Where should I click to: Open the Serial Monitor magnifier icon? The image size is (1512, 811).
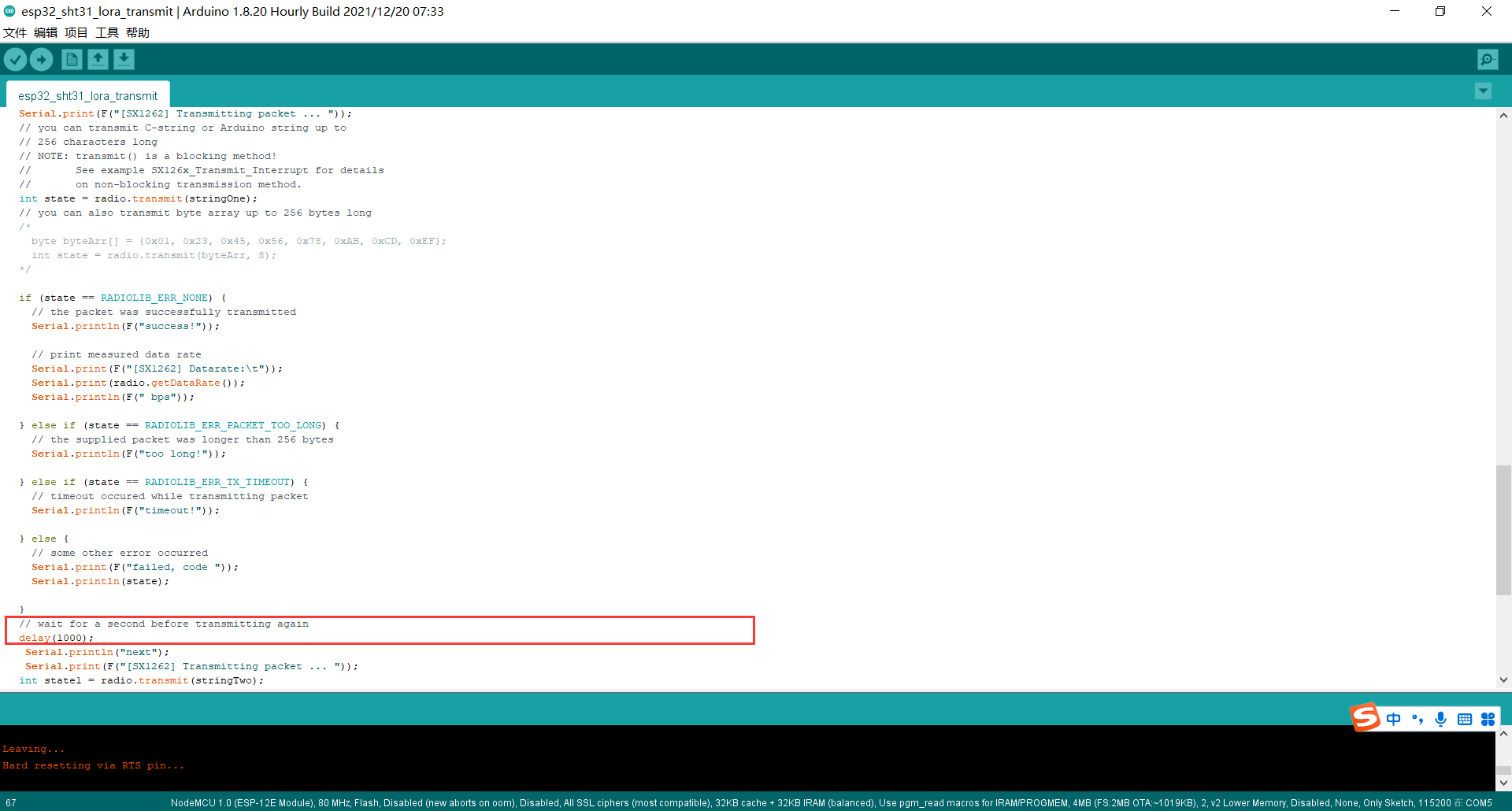(1487, 59)
